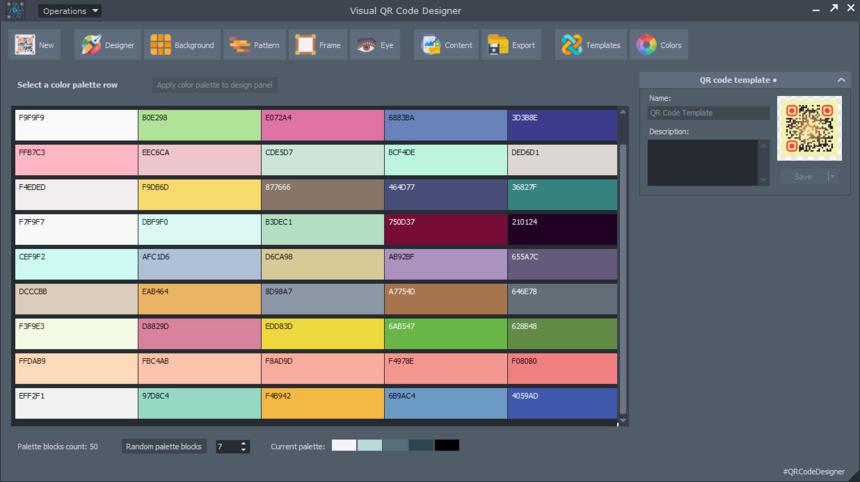Image resolution: width=860 pixels, height=482 pixels.
Task: Open the Background settings icon
Action: pos(182,45)
